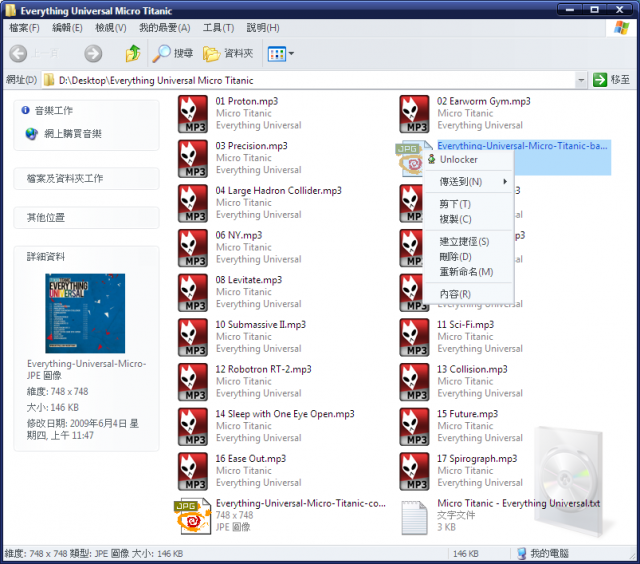Select Copy (複製) in context menu
Screen dimensions: 640x564
tap(468, 219)
